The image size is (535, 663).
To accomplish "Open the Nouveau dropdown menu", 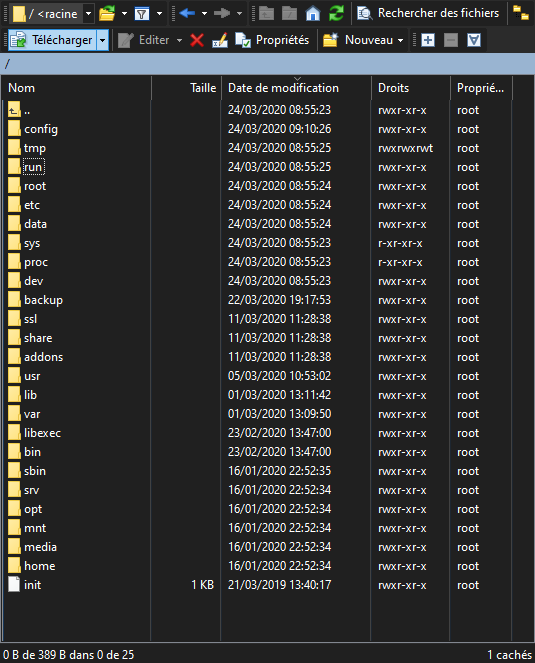I will point(363,40).
